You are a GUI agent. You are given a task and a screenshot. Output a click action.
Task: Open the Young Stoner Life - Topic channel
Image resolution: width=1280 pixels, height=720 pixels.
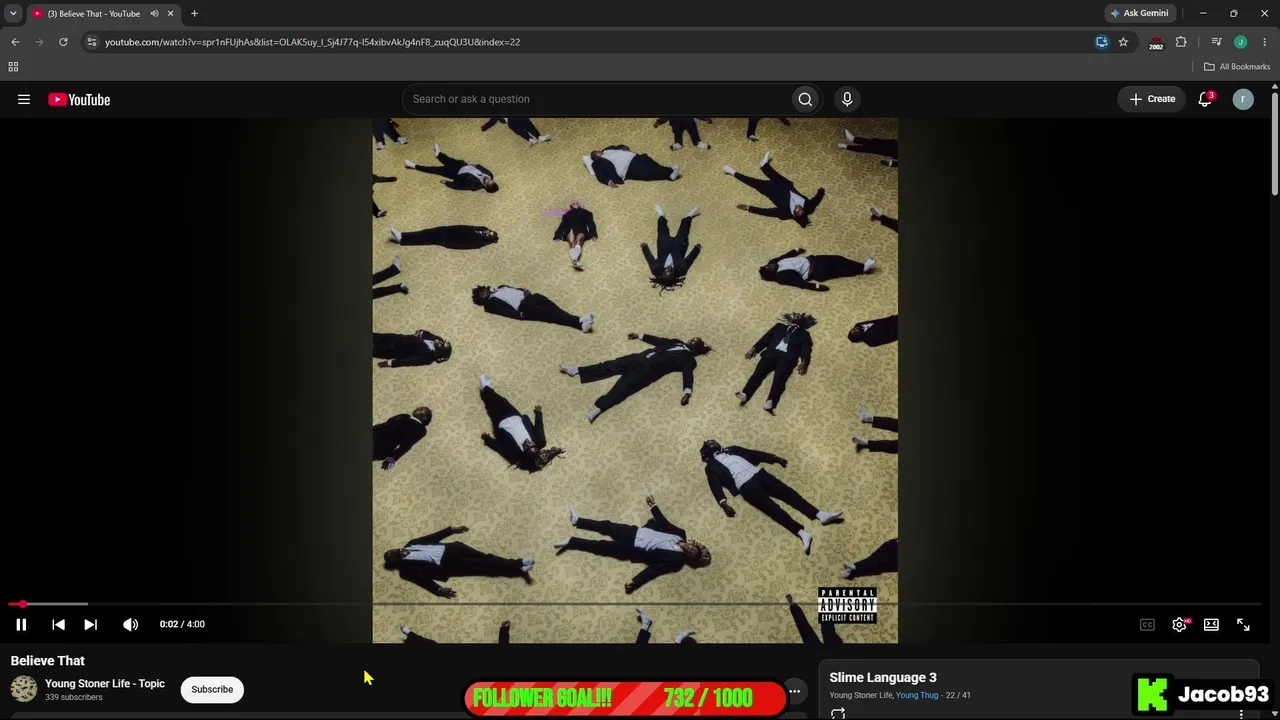tap(105, 684)
